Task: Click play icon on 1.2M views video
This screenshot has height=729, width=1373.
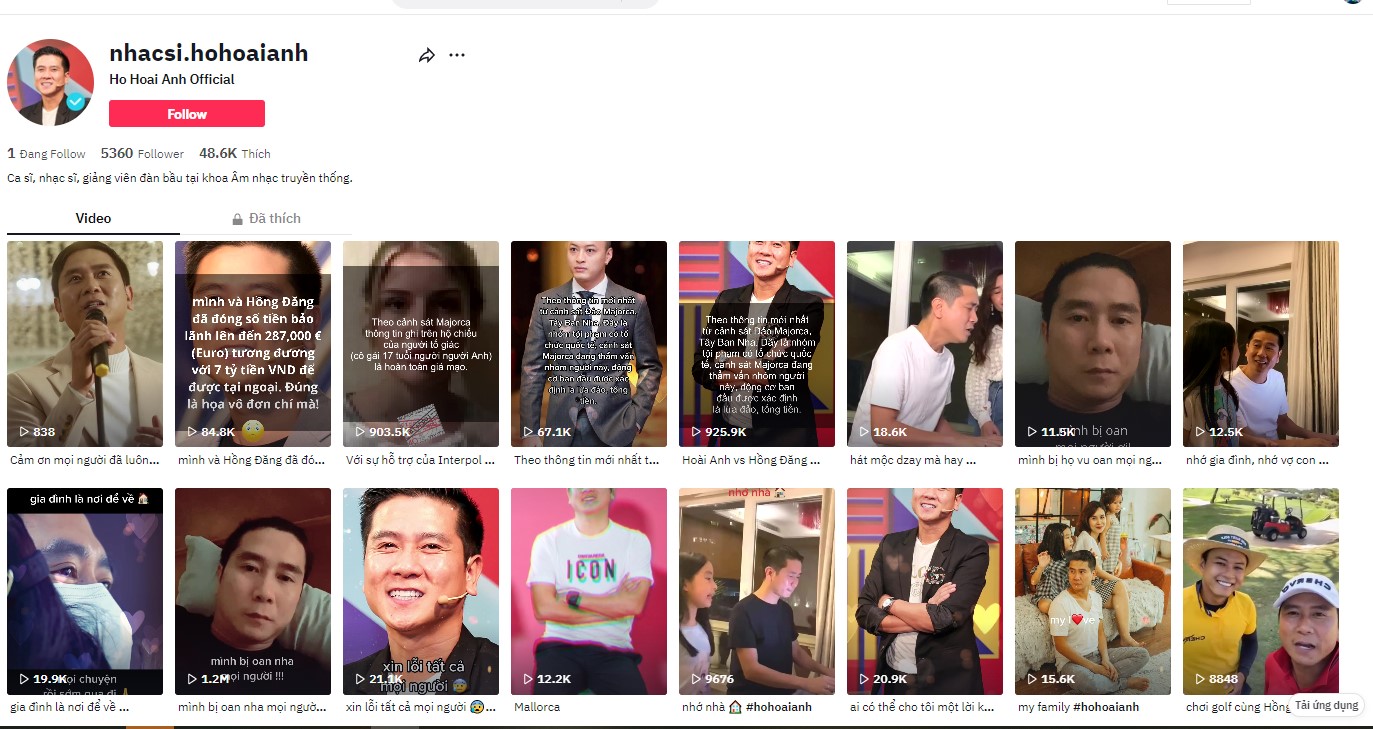Action: [x=193, y=679]
